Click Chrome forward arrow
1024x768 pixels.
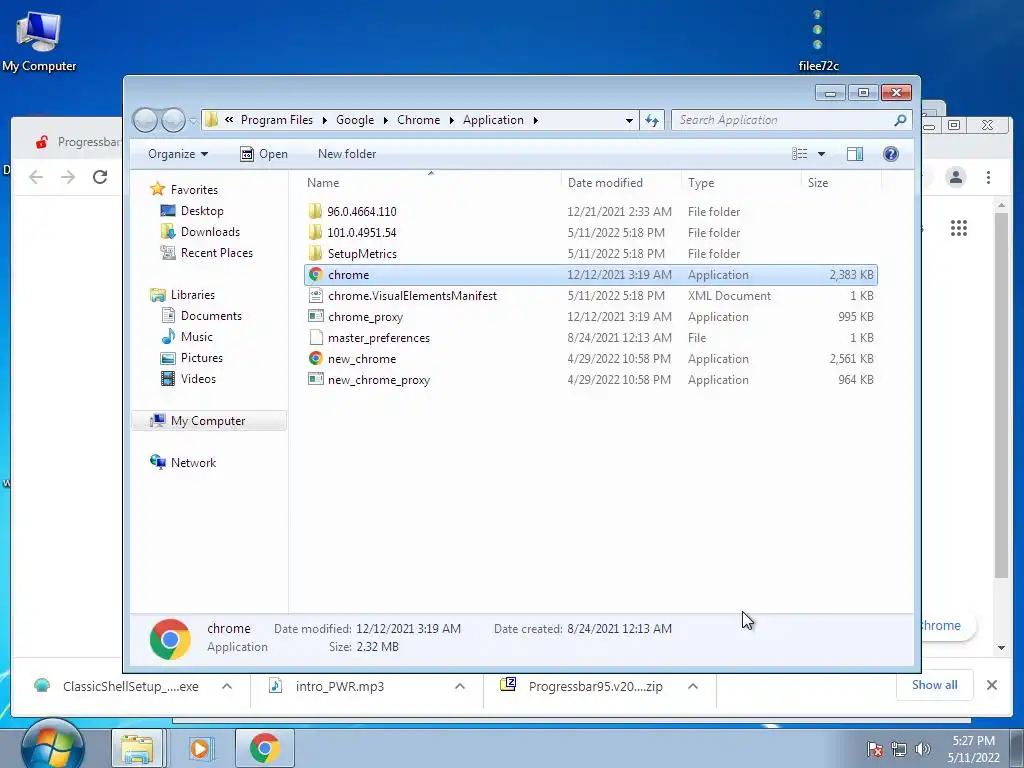tap(68, 177)
